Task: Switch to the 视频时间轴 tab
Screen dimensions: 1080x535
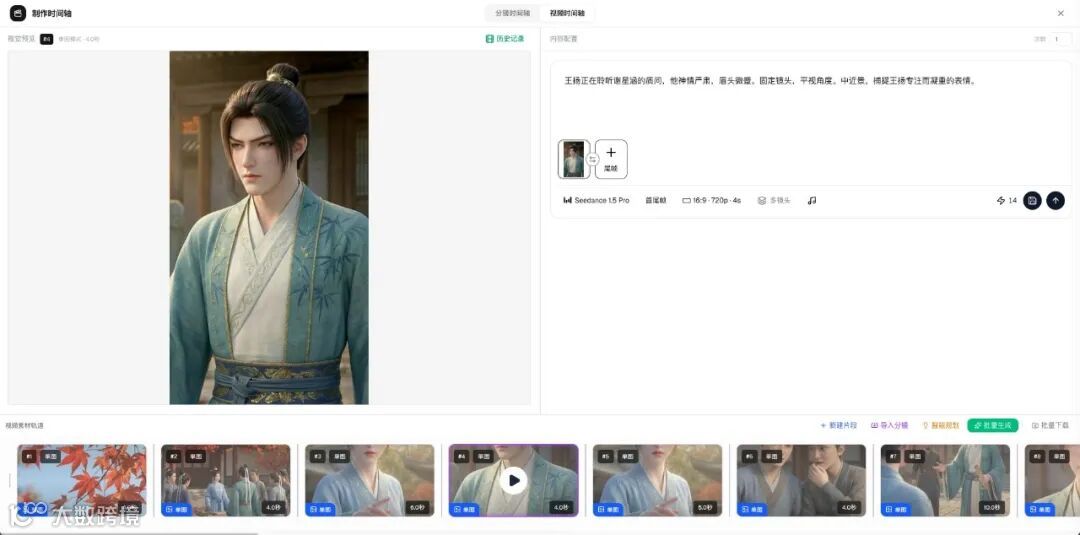Action: pyautogui.click(x=568, y=13)
